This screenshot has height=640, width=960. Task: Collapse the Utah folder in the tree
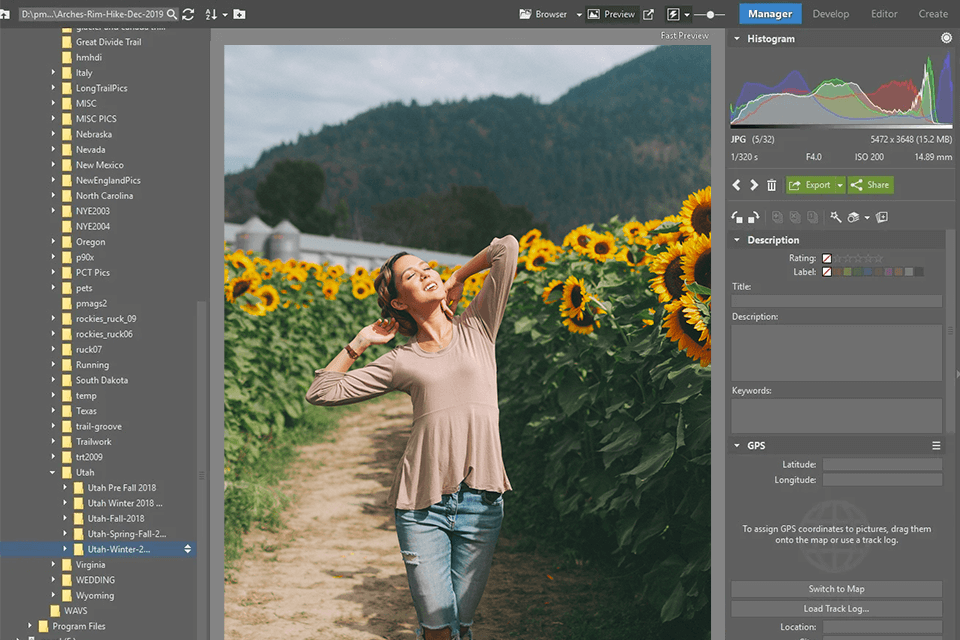pyautogui.click(x=54, y=472)
